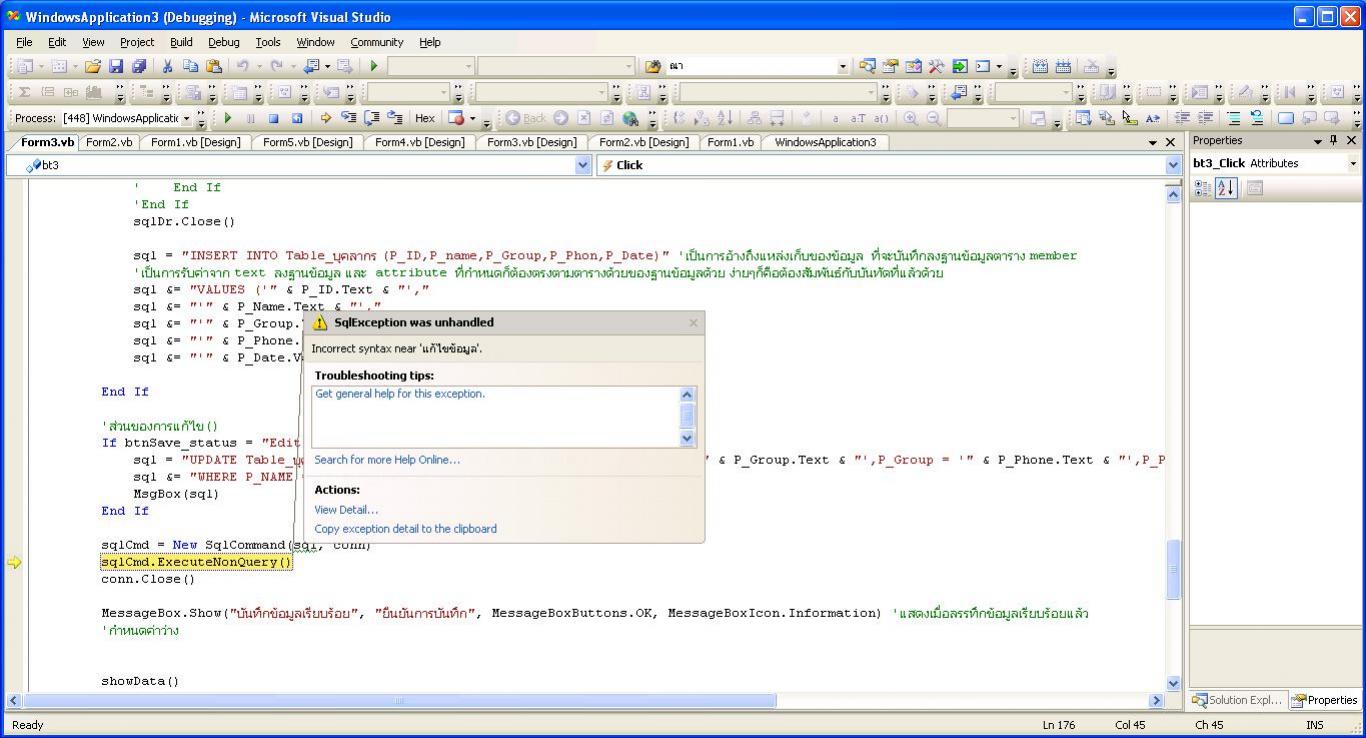
Task: Click the Save All icon
Action: 139,66
